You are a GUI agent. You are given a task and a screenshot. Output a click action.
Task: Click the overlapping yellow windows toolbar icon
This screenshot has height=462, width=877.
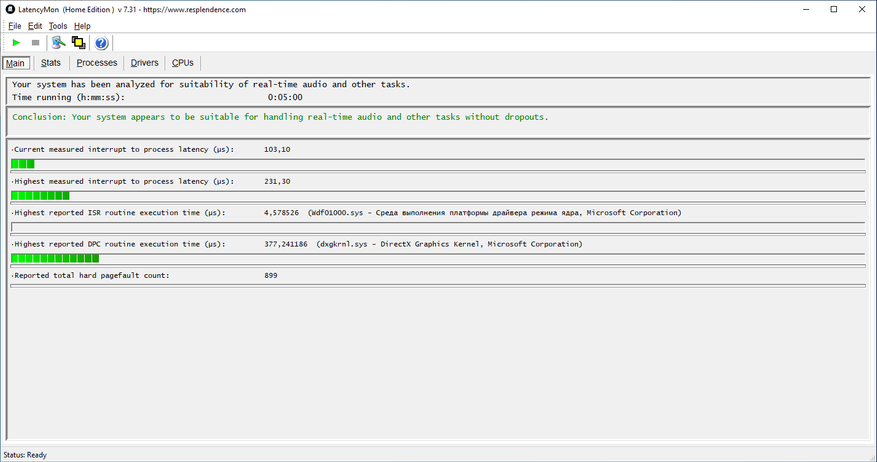tap(78, 43)
